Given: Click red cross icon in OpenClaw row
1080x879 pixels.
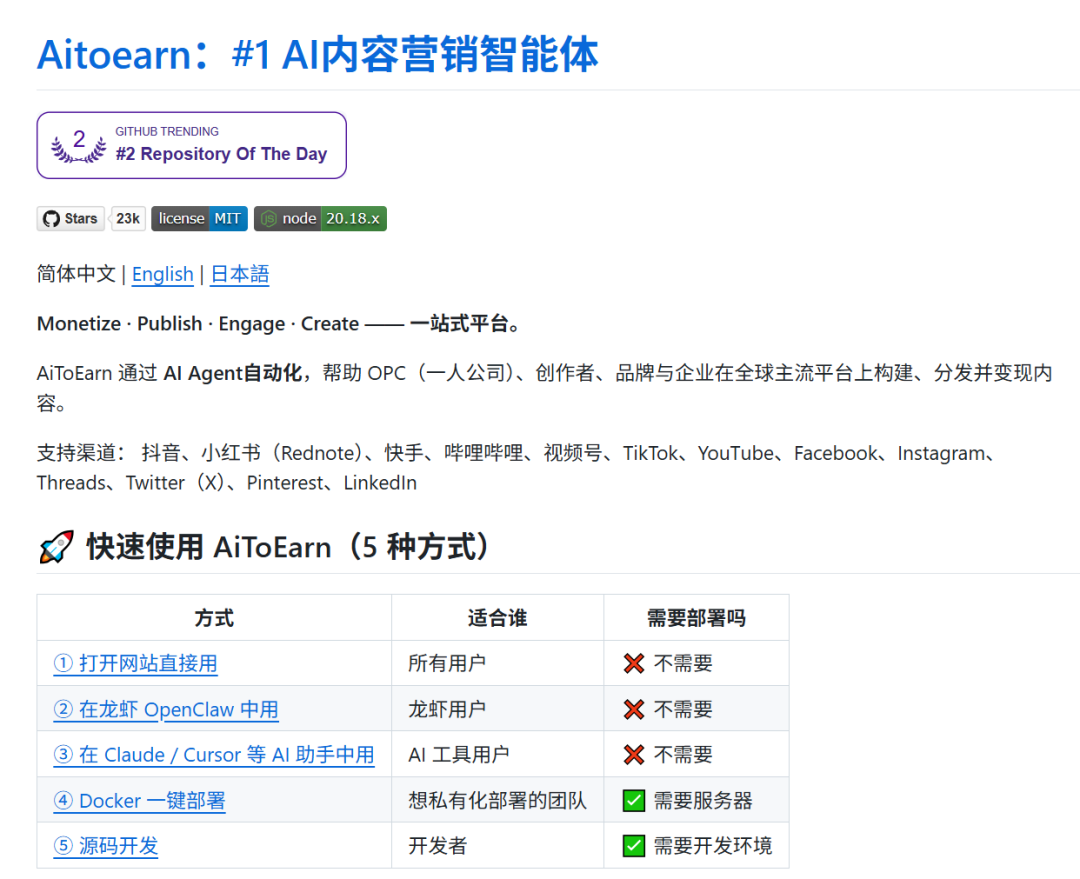Looking at the screenshot, I should click(634, 710).
